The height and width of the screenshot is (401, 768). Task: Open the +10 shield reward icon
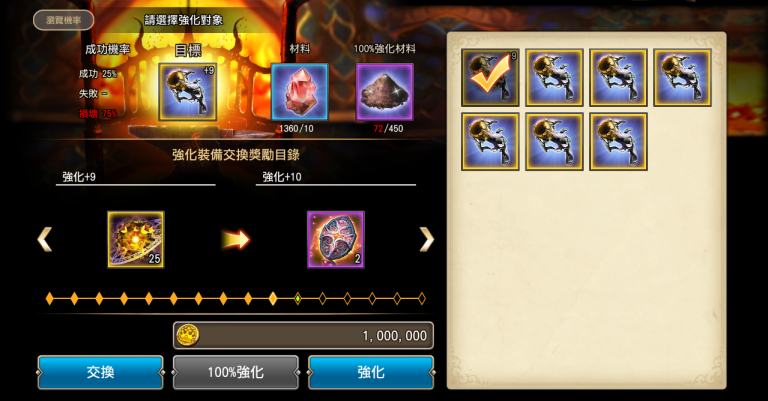click(x=336, y=239)
